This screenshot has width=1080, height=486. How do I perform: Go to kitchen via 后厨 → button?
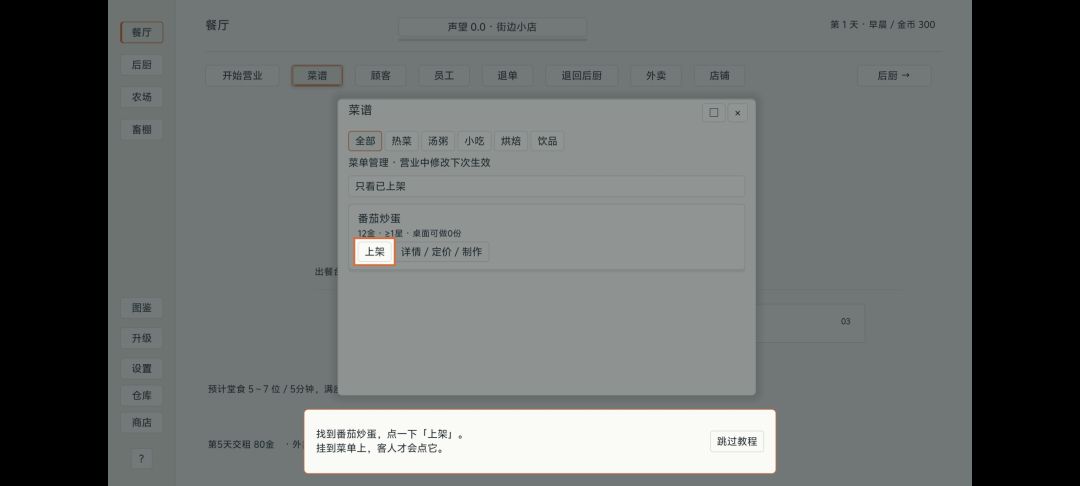894,76
